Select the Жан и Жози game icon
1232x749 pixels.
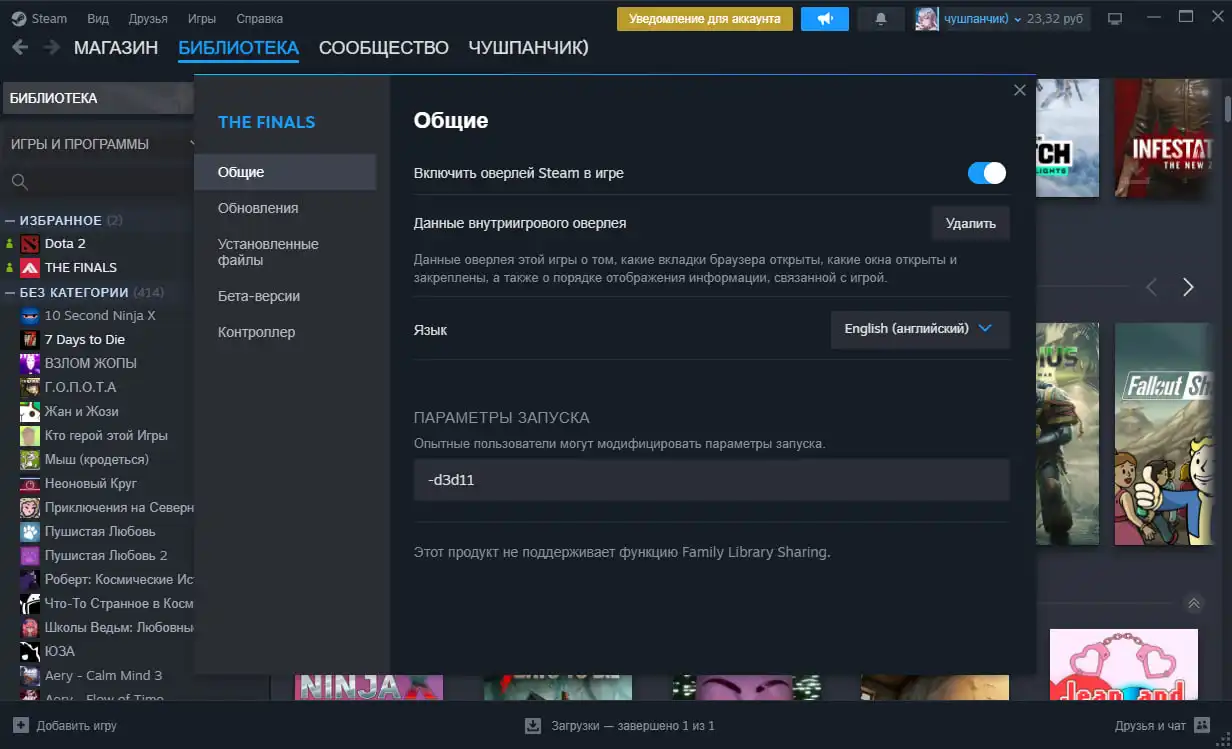pyautogui.click(x=30, y=411)
